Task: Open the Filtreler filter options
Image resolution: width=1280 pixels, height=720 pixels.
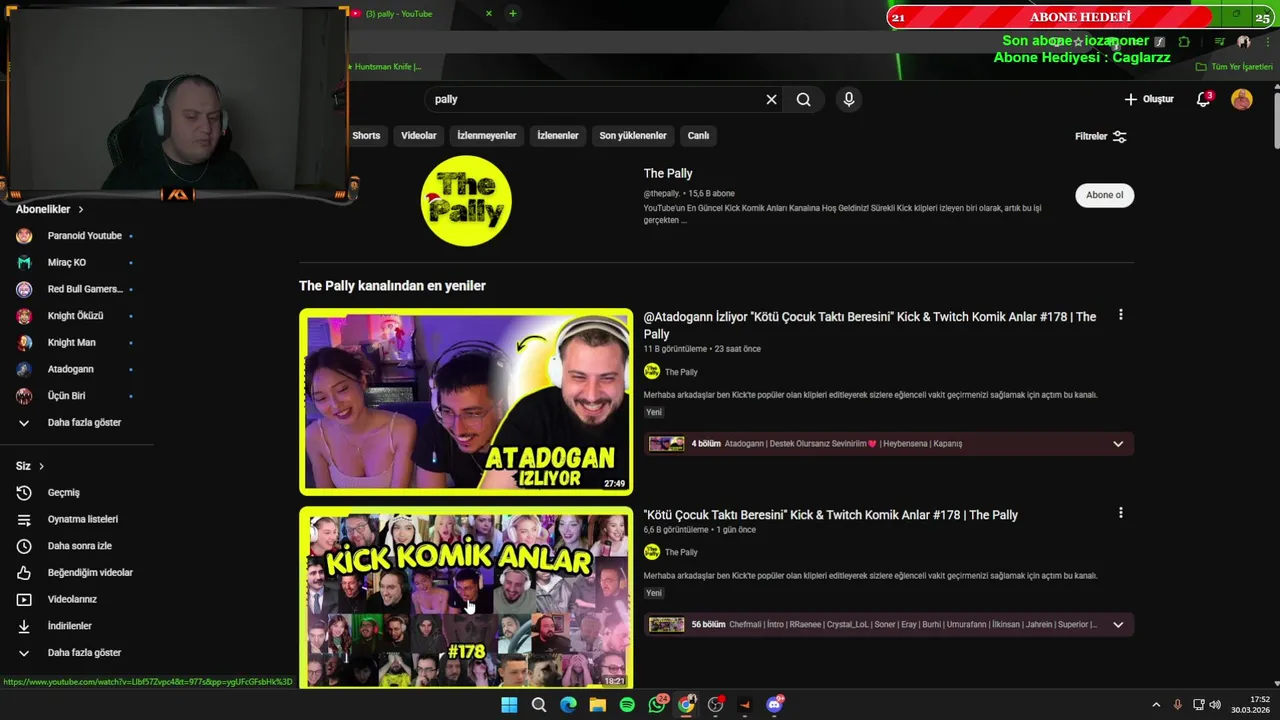Action: click(x=1101, y=136)
